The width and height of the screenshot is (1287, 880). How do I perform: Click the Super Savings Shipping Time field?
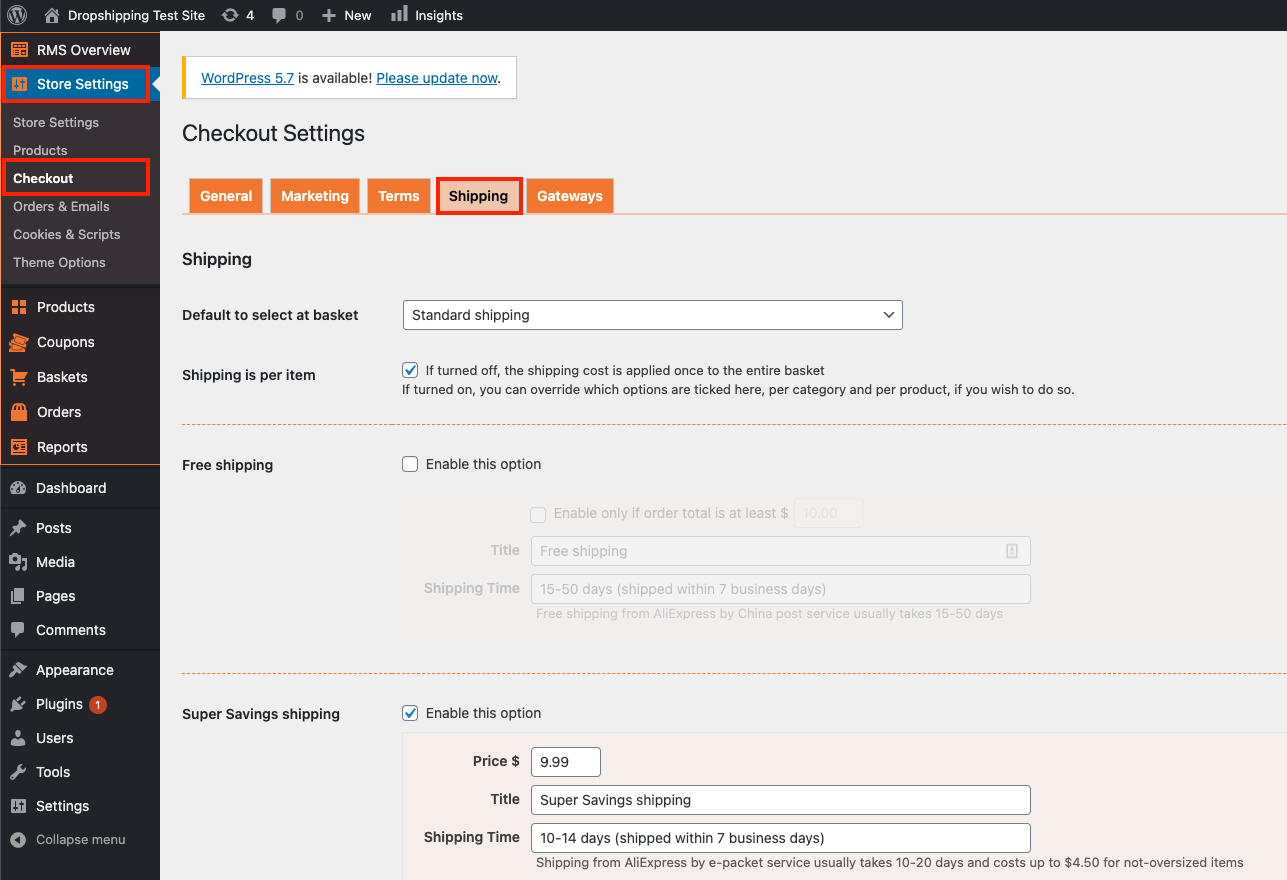(780, 838)
